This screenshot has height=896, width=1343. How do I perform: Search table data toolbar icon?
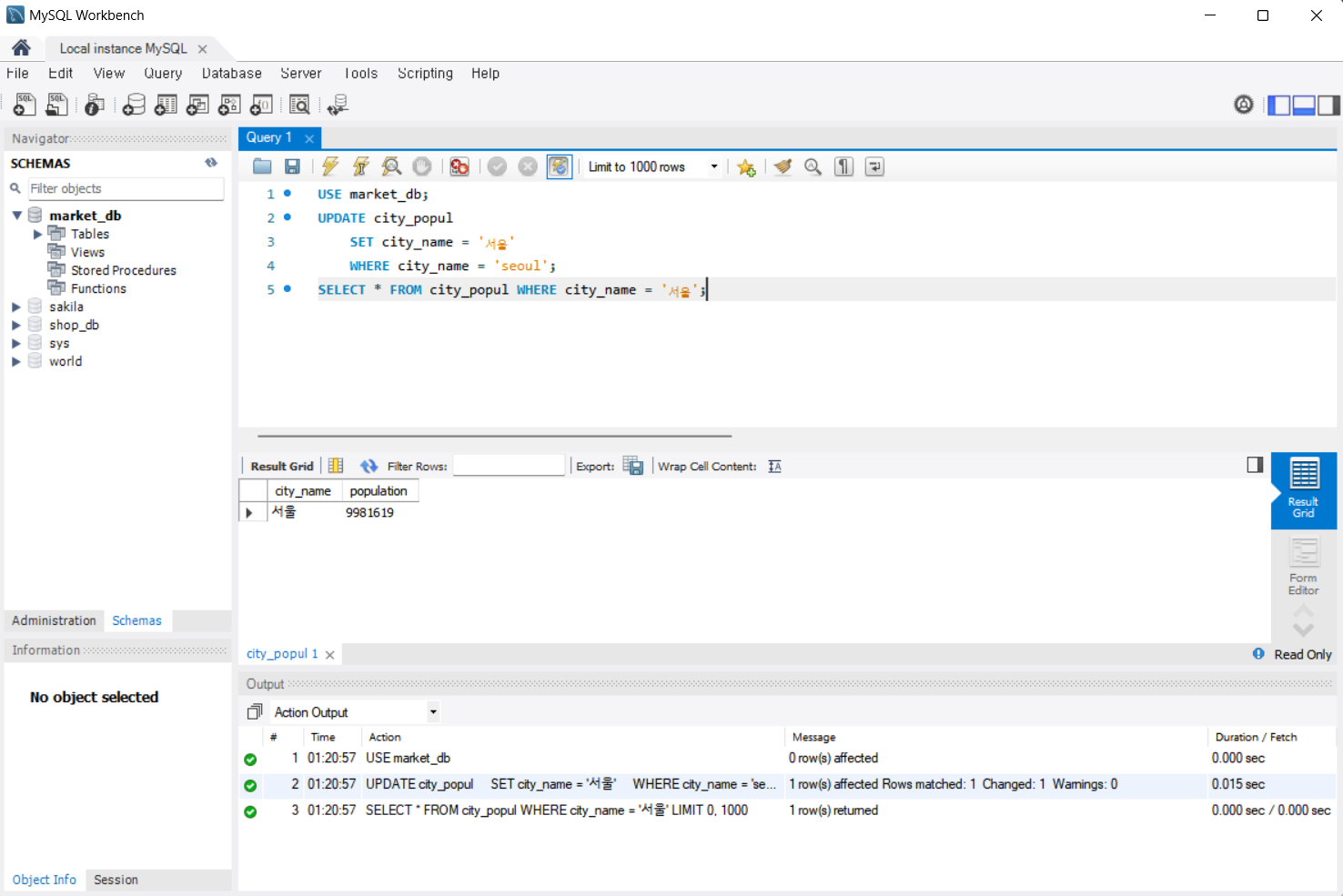[299, 105]
